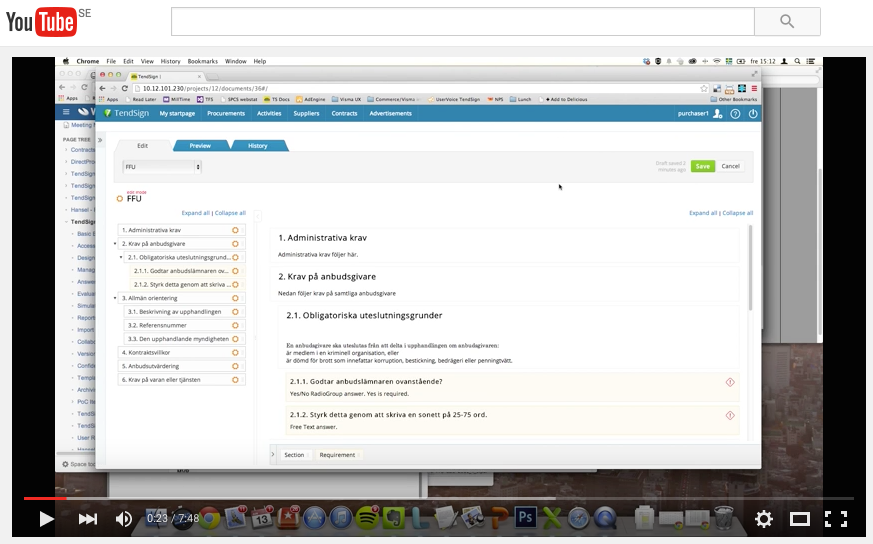873x544 pixels.
Task: Open Chrome's red hamburger menu icon
Action: 754,89
